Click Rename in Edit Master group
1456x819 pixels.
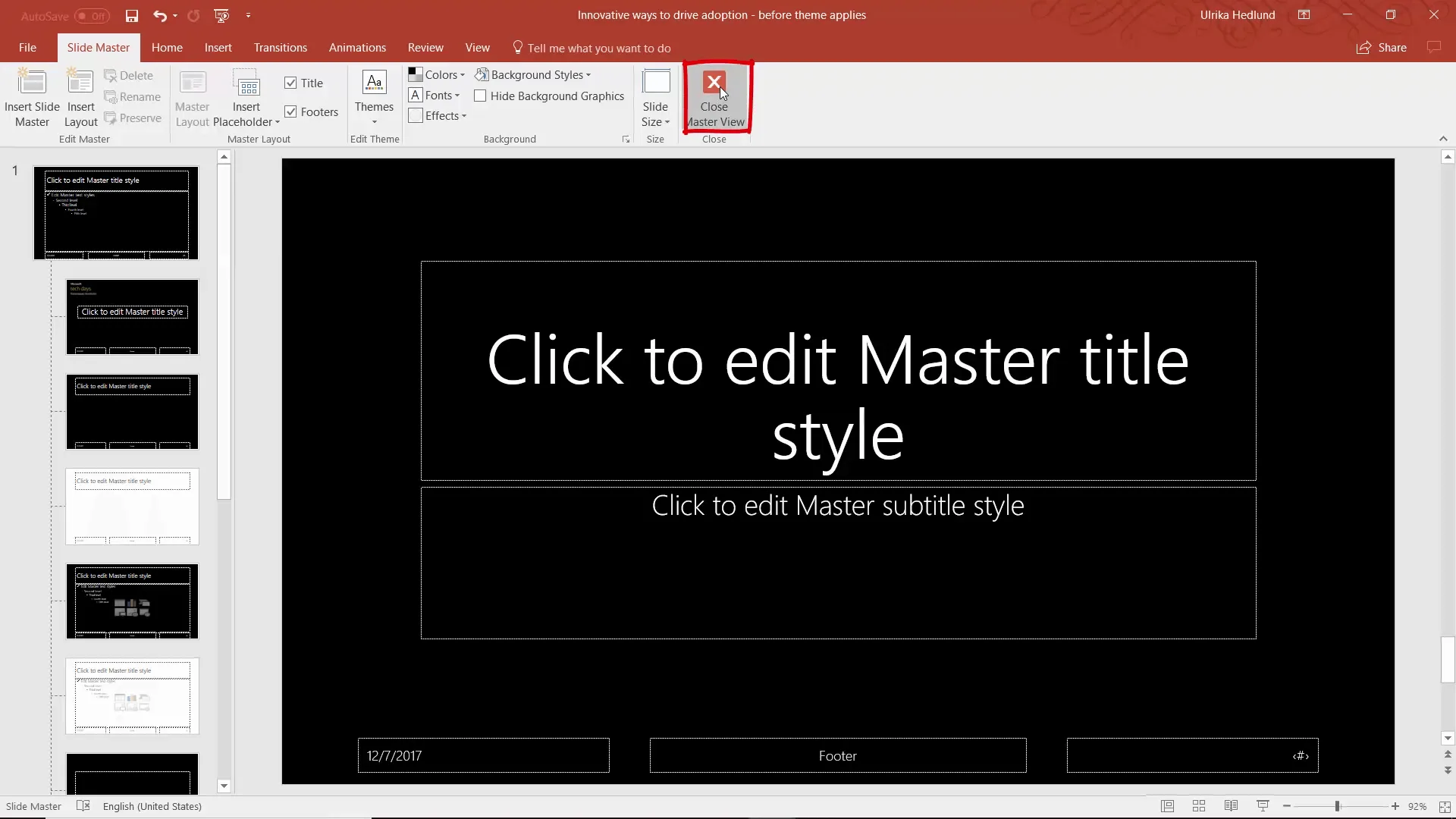133,97
